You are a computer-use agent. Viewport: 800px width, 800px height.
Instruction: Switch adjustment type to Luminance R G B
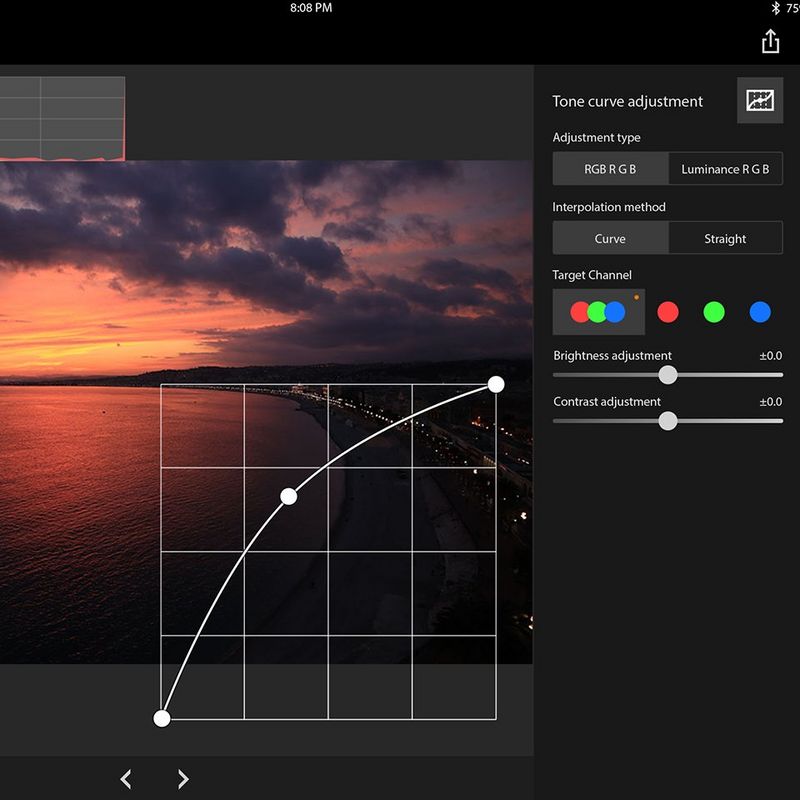click(725, 169)
